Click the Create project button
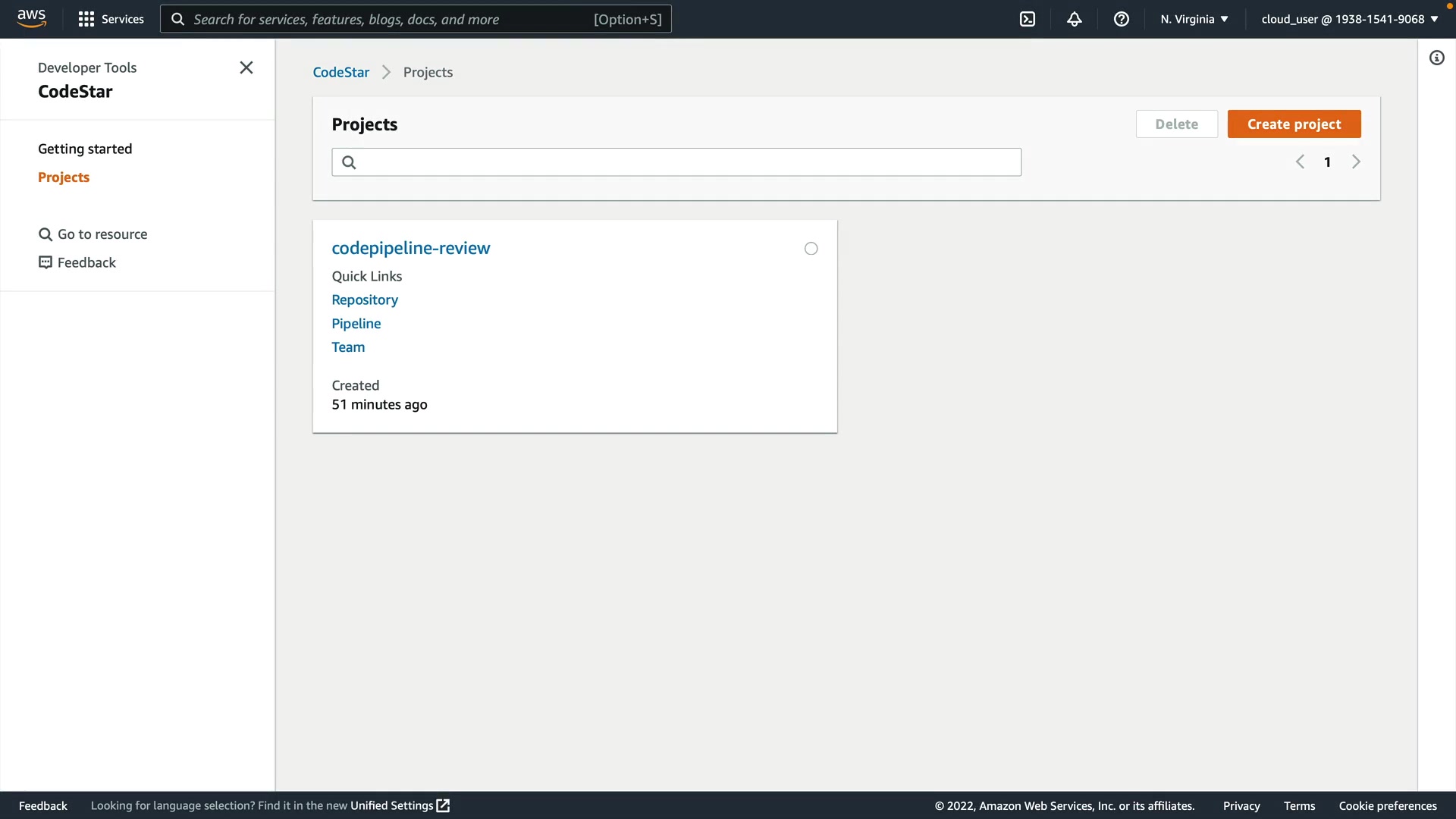The height and width of the screenshot is (819, 1456). 1294,124
